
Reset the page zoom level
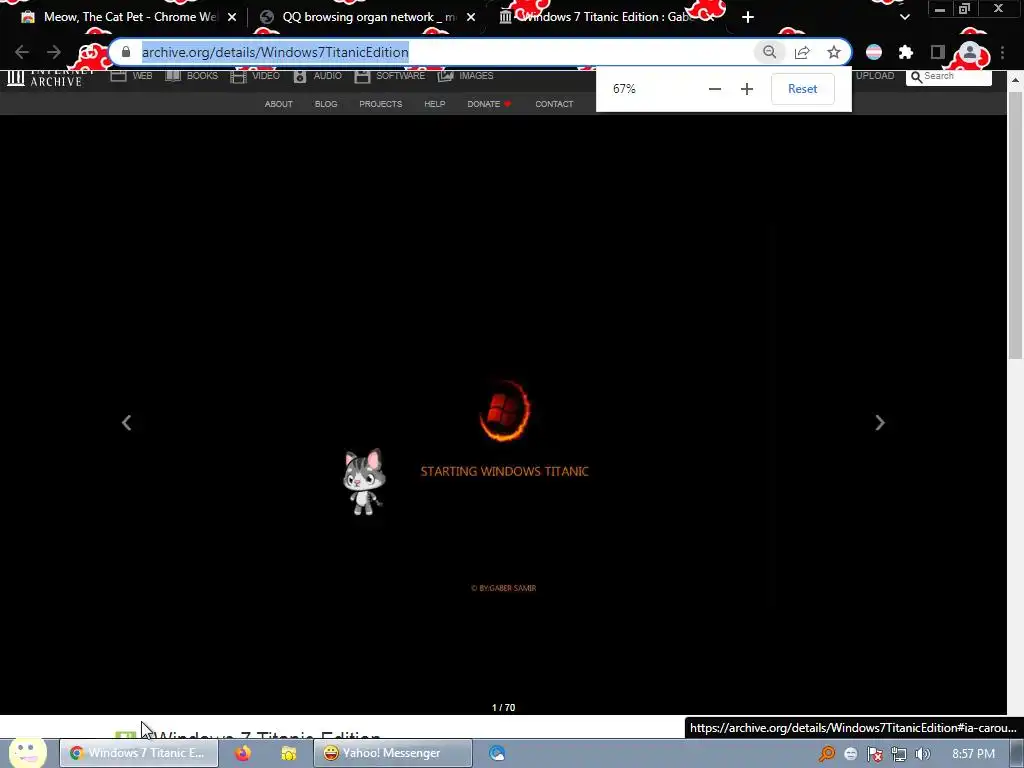[803, 89]
